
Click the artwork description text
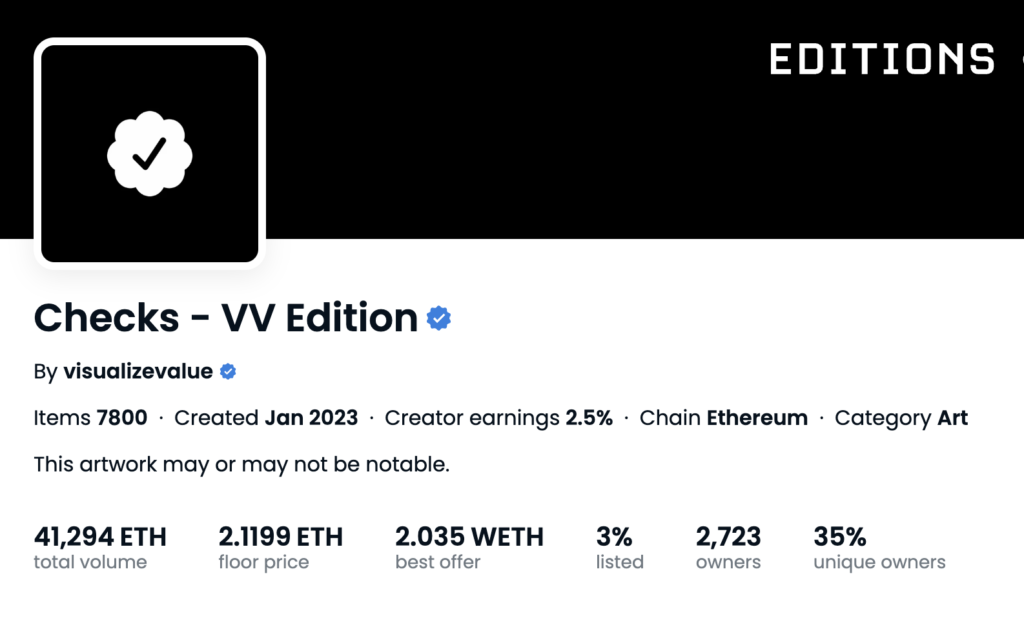click(242, 465)
